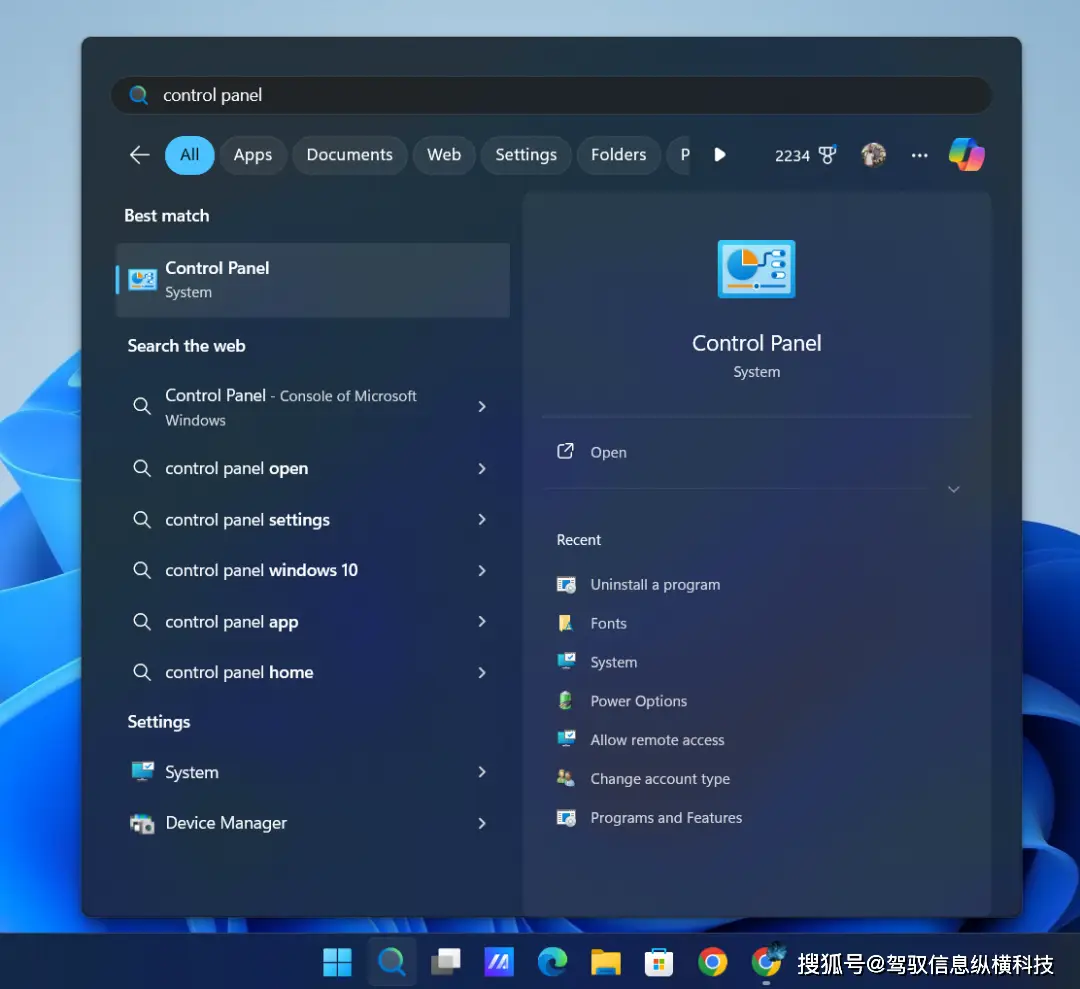This screenshot has width=1080, height=989.
Task: Click the search magnifier icon in search box
Action: [x=138, y=95]
